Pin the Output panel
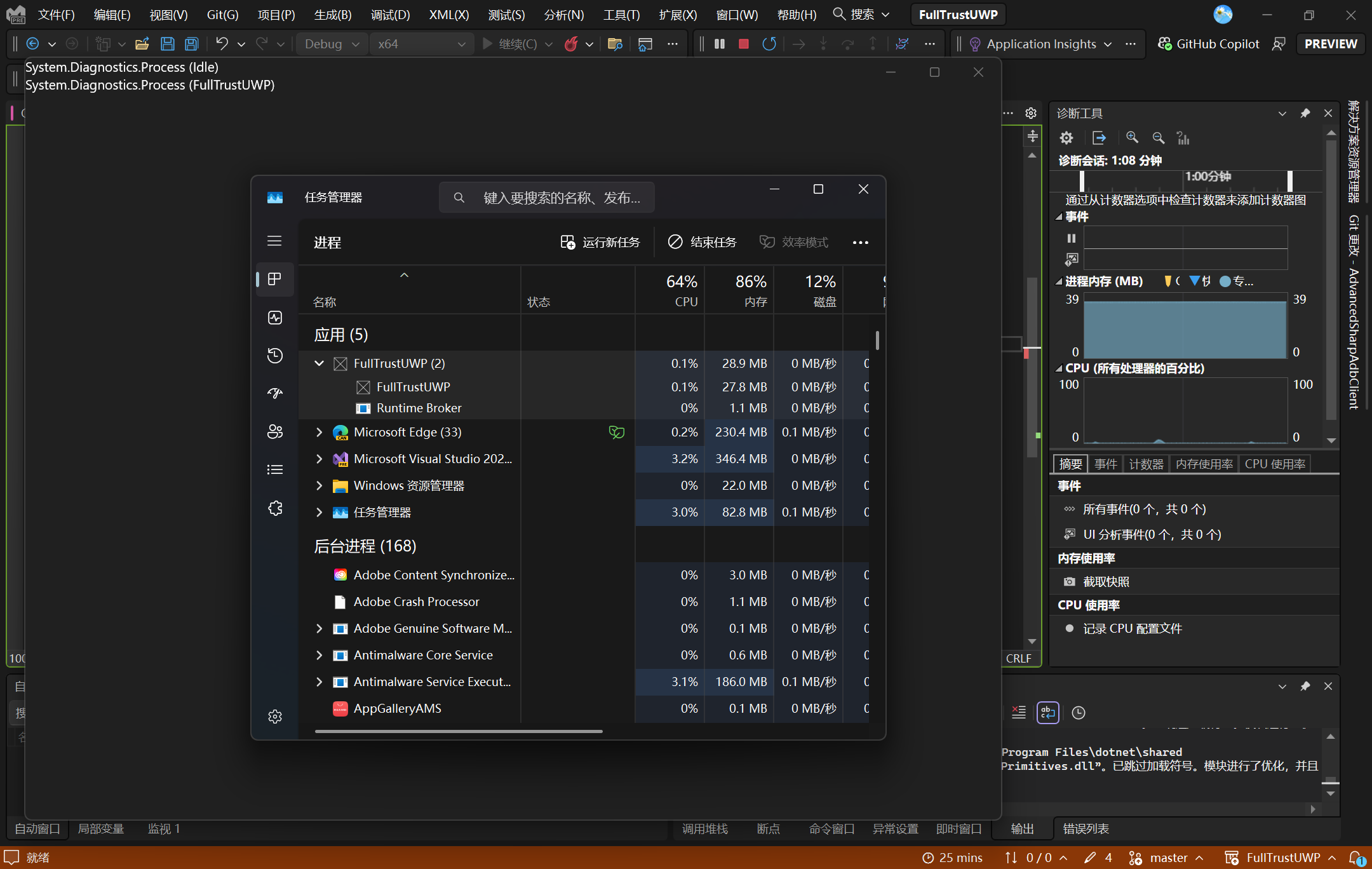 pyautogui.click(x=1305, y=686)
